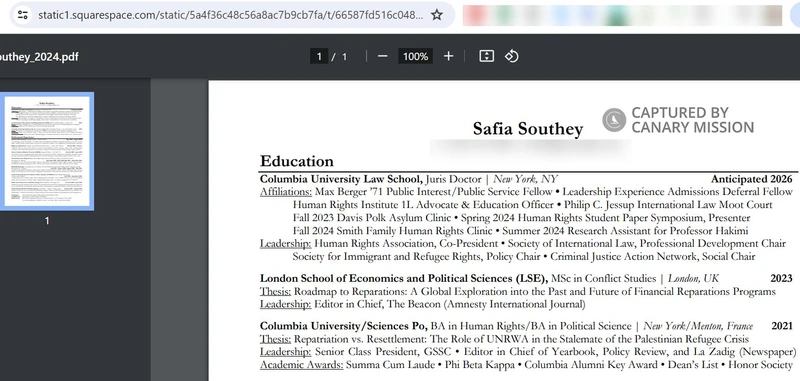The image size is (800, 381).
Task: Click the Roadmap to Reparations thesis line
Action: 535,292
